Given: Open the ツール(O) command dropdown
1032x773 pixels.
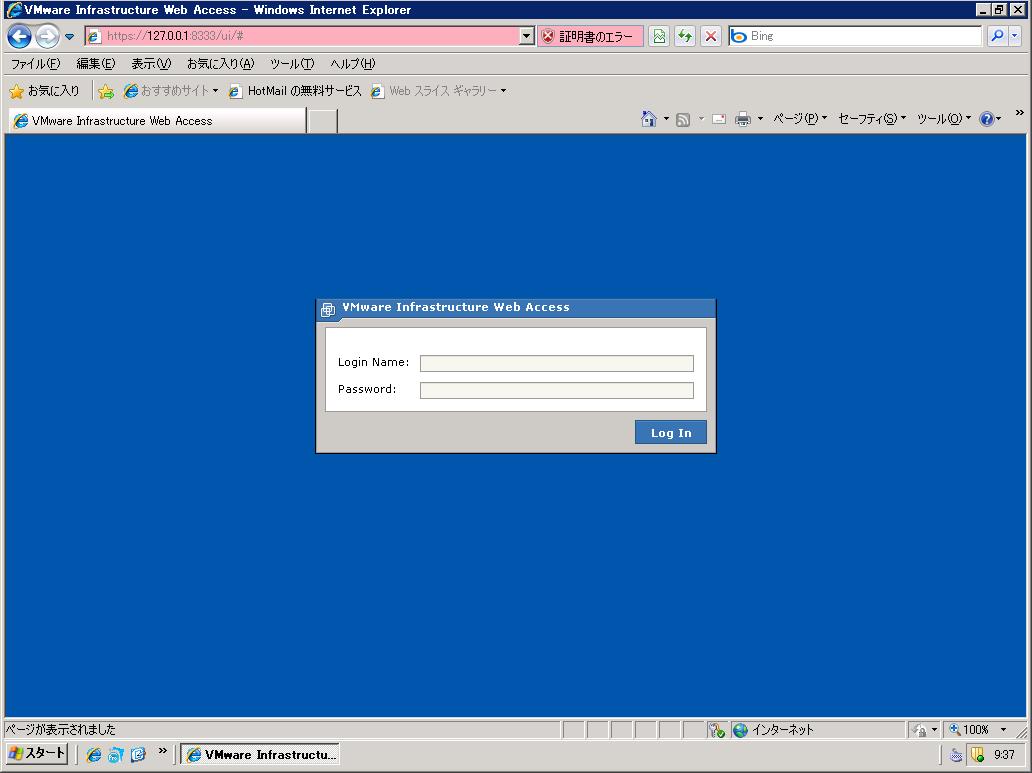Looking at the screenshot, I should (944, 119).
